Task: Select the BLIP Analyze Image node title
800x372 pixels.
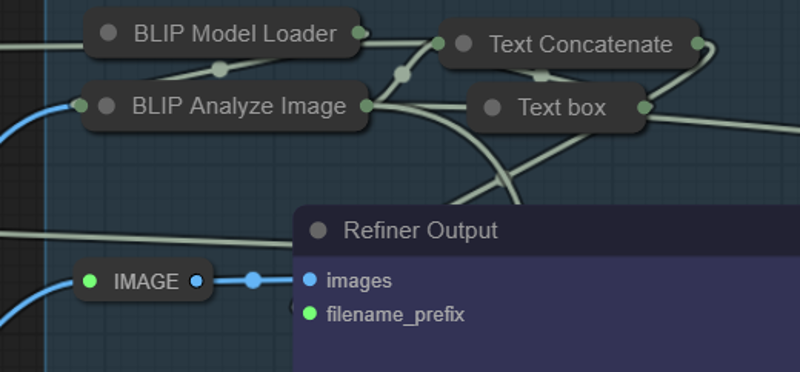Action: 239,106
